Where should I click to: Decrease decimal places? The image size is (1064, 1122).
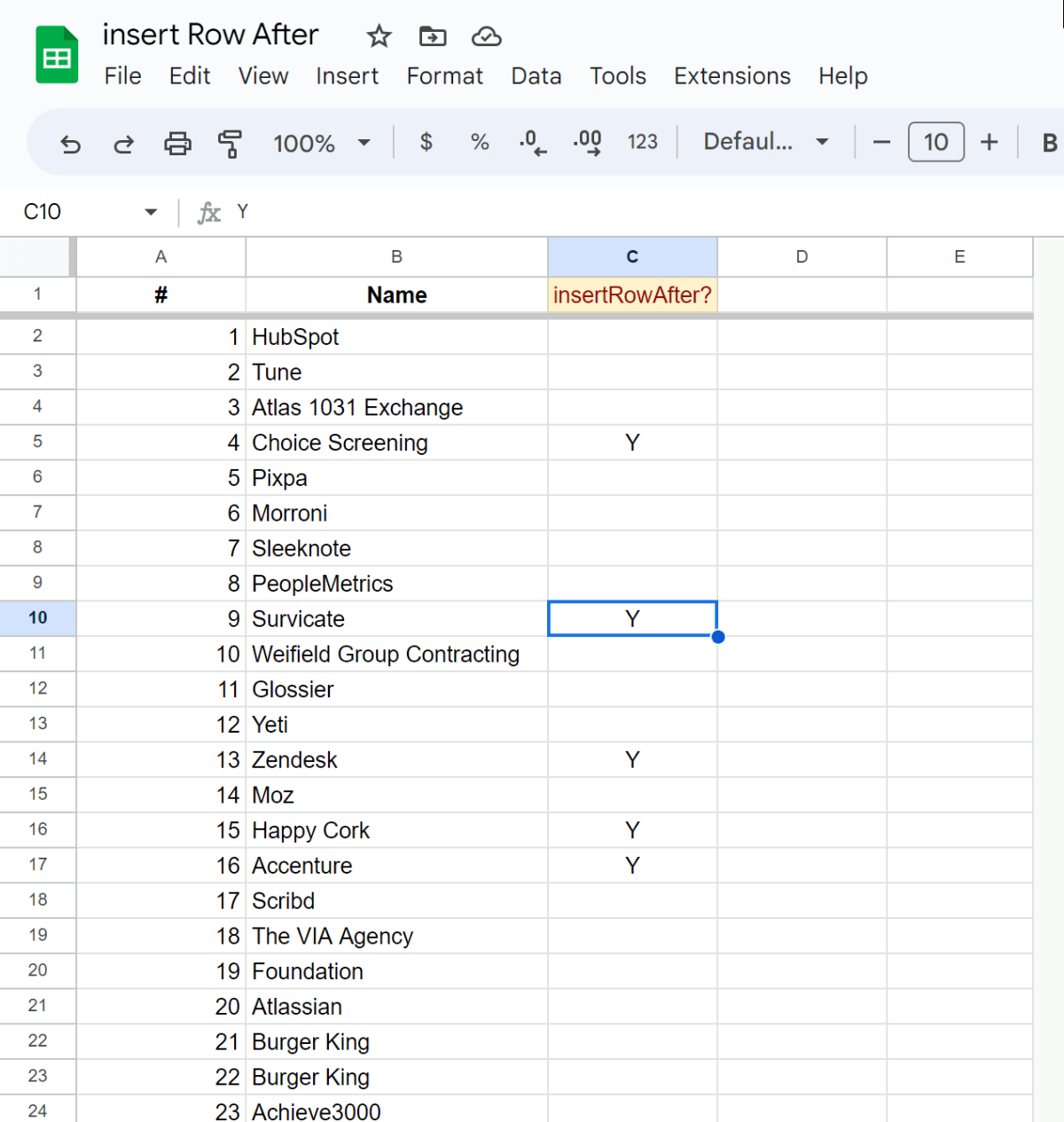tap(533, 142)
